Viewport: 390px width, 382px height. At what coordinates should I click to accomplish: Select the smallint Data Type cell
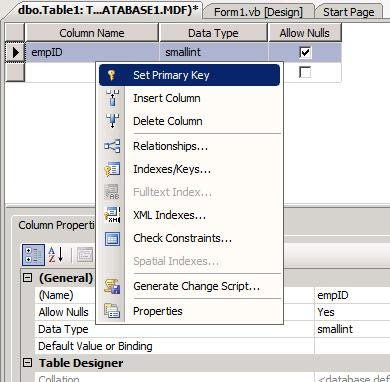tap(213, 52)
